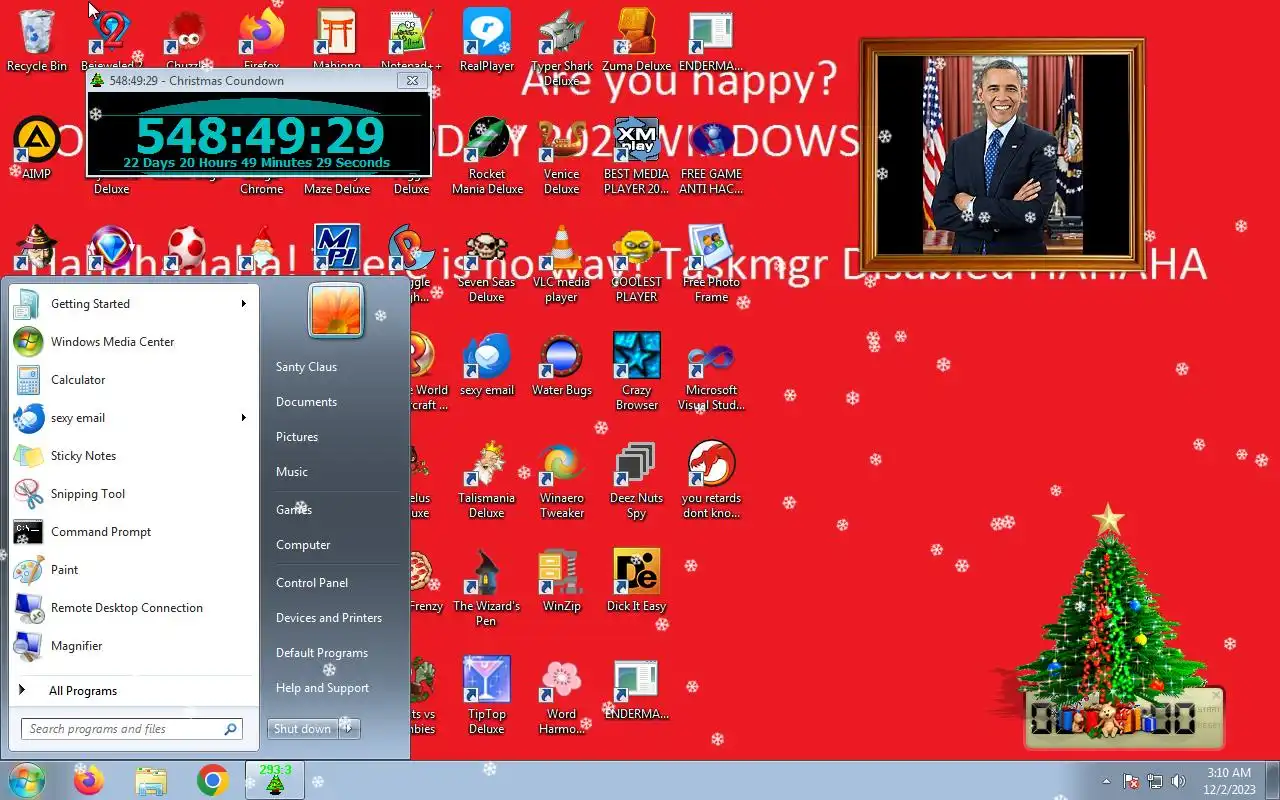Launch Command Prompt from Start menu
This screenshot has width=1280, height=800.
(x=134, y=532)
